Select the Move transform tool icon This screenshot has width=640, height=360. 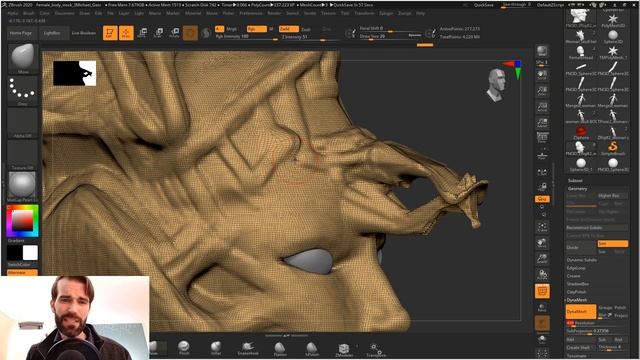pos(142,33)
